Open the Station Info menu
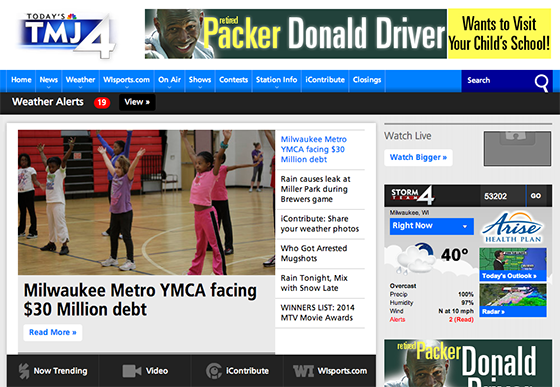This screenshot has height=387, width=560. [x=276, y=80]
